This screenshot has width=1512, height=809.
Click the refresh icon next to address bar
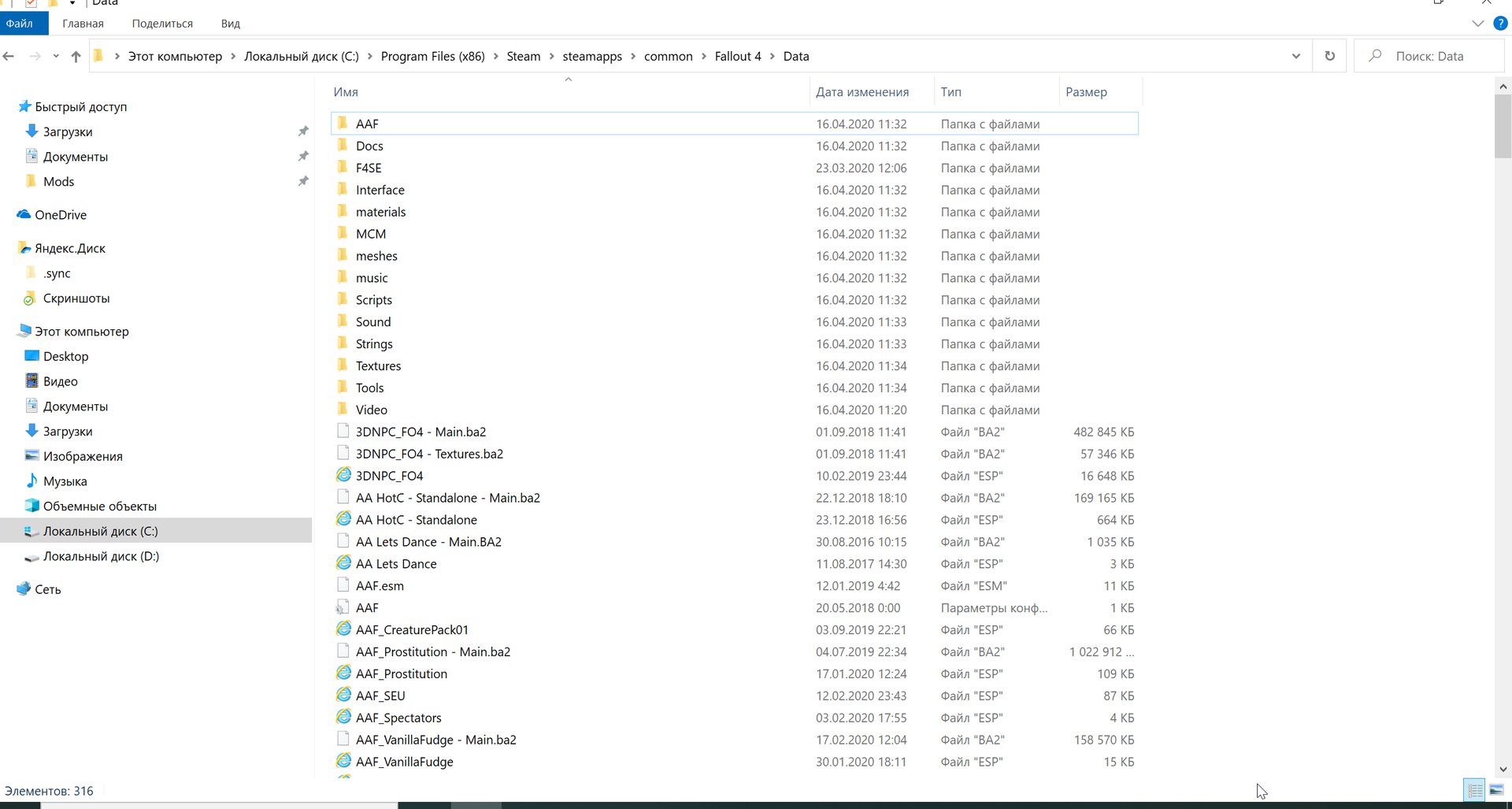[x=1329, y=56]
